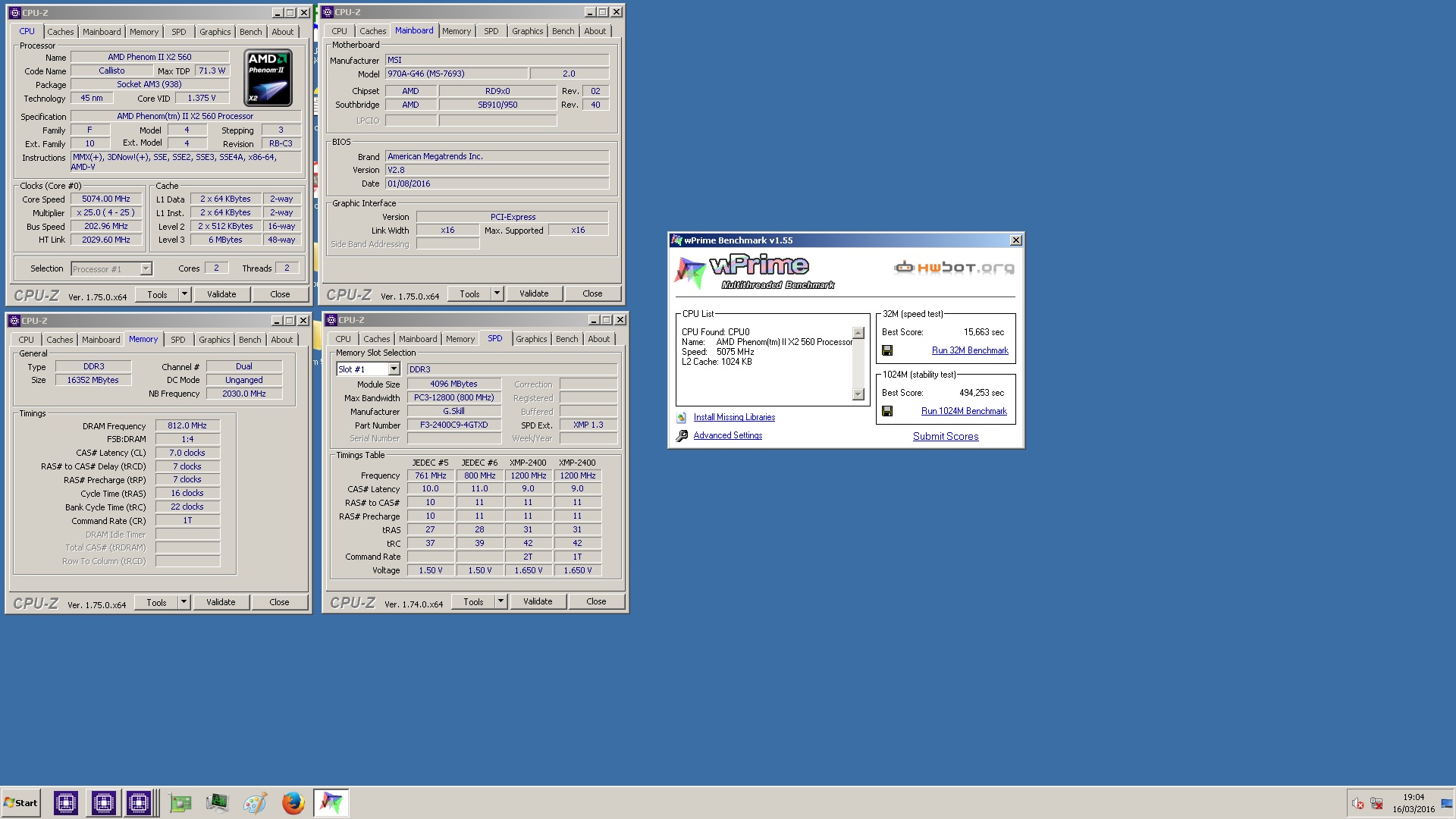Screen dimensions: 1456x819
Task: Click the system clock showing 19:04
Action: pos(1414,797)
